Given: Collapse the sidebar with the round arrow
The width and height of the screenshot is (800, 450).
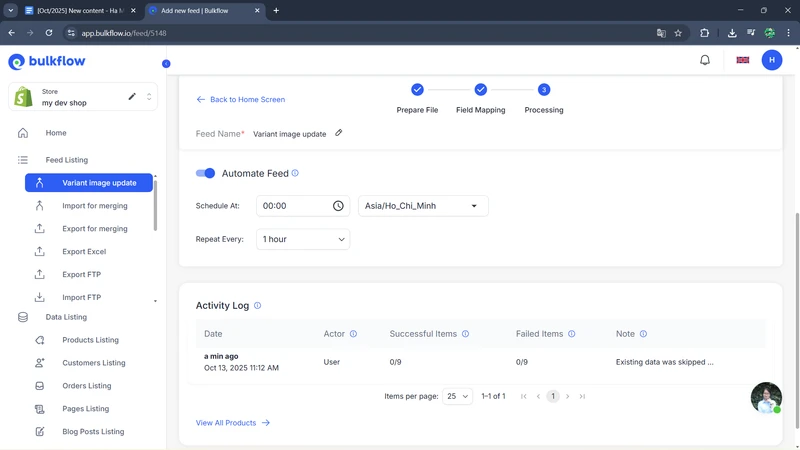Looking at the screenshot, I should (x=166, y=64).
